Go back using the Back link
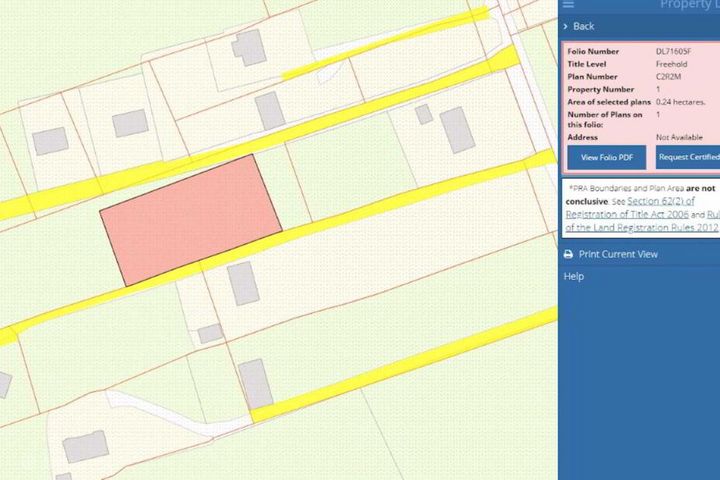This screenshot has height=480, width=720. click(x=583, y=27)
